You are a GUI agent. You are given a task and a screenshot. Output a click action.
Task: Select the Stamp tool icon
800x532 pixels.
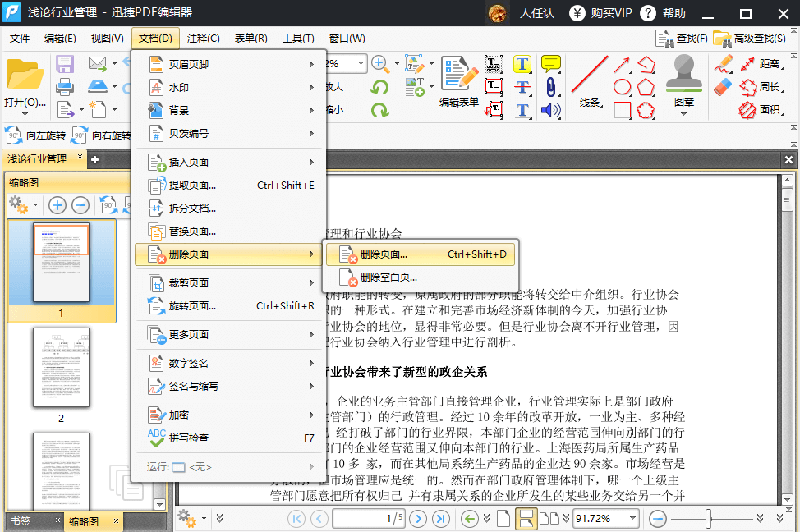[x=684, y=73]
